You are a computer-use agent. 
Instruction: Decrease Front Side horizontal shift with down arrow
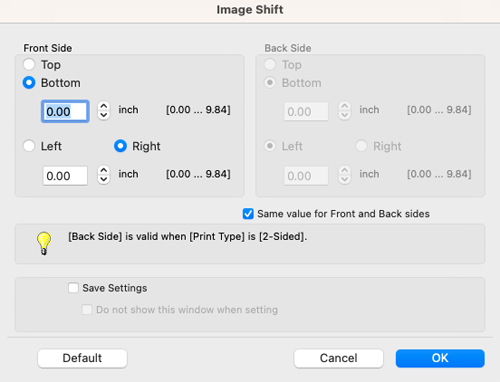coord(104,180)
